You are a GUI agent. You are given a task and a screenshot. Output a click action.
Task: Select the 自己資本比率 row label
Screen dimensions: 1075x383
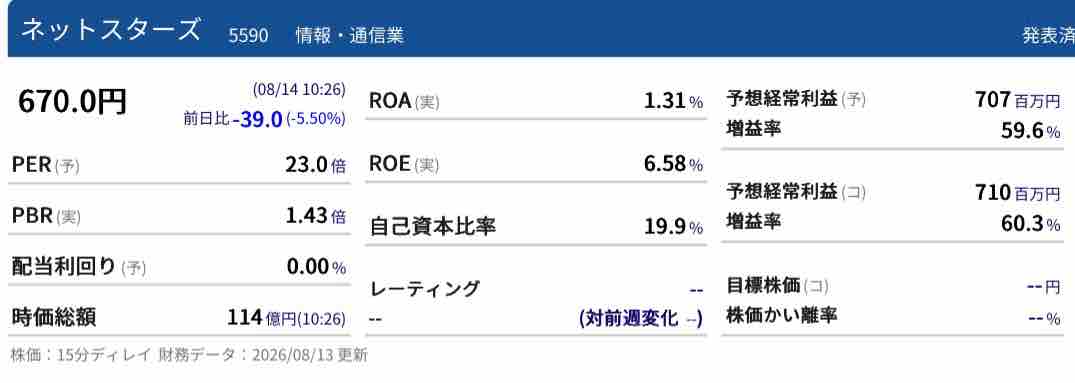click(433, 227)
